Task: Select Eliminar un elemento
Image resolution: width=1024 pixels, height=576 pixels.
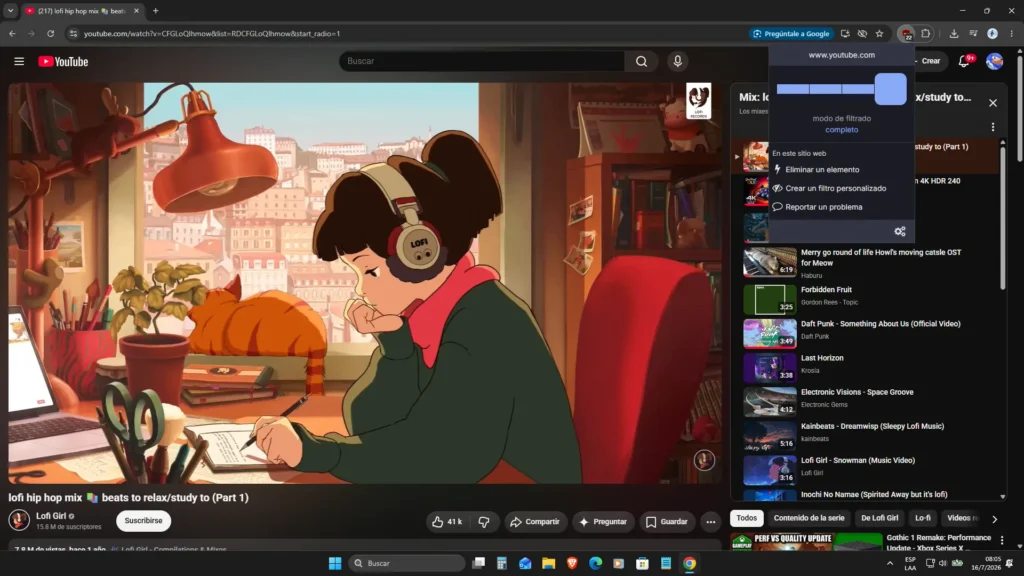Action: [822, 170]
